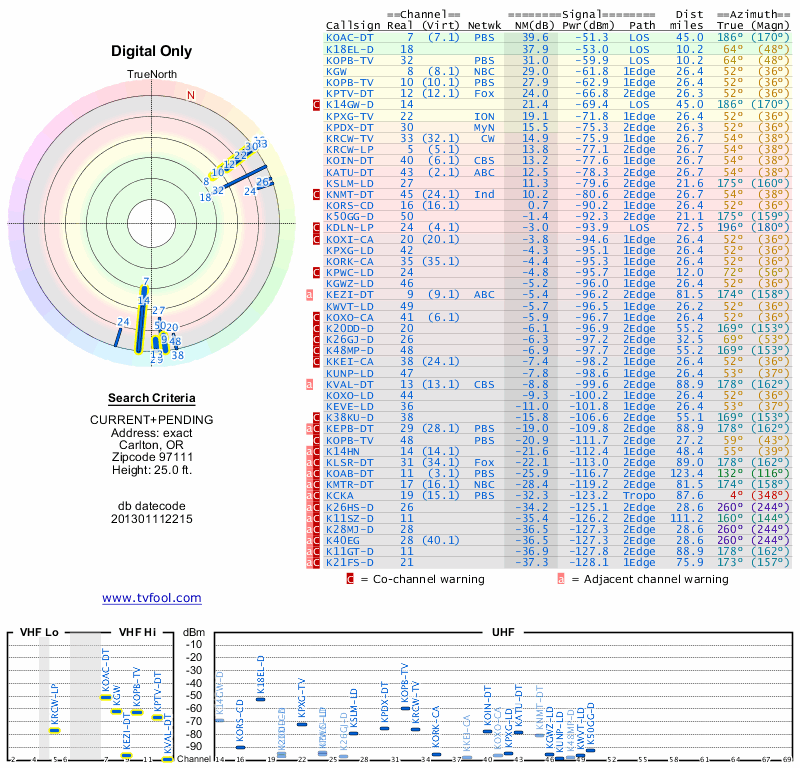Click the Search Criteria heading
Image resolution: width=800 pixels, height=768 pixels.
tap(151, 398)
